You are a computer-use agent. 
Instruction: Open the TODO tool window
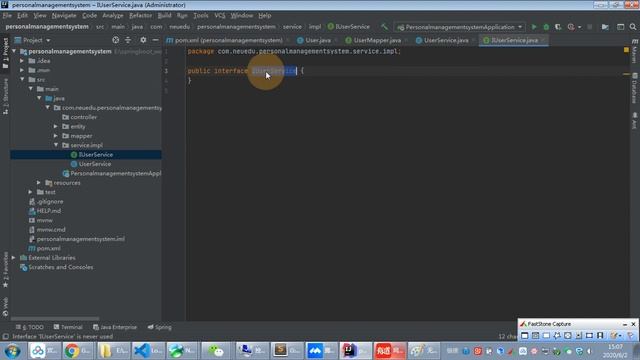29,327
